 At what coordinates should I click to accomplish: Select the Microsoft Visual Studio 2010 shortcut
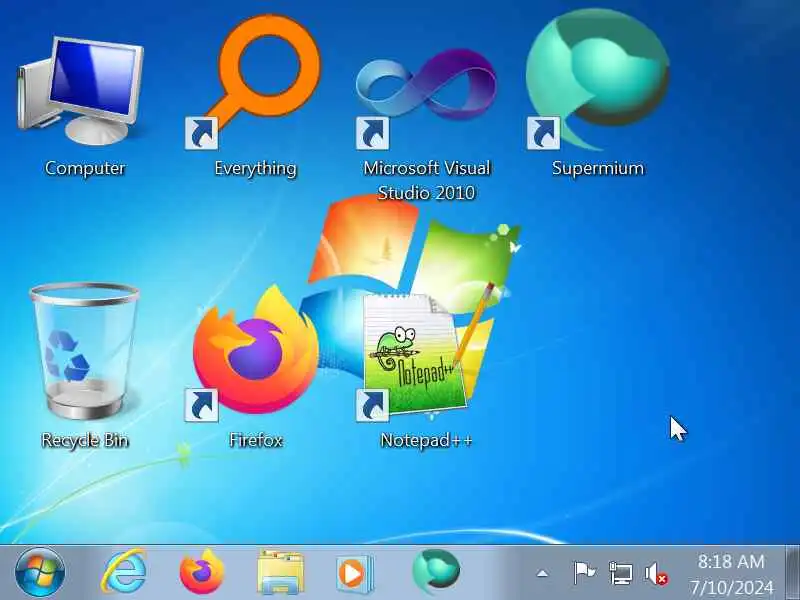pos(426,97)
